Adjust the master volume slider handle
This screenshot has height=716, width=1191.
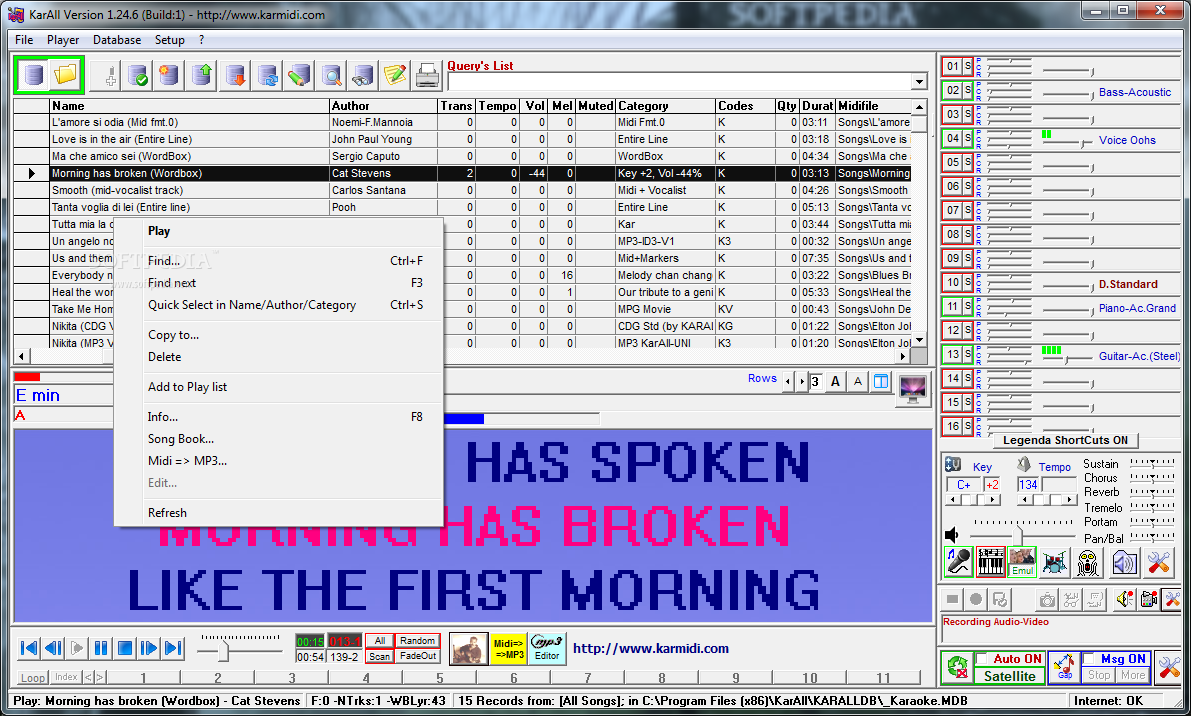[1019, 535]
